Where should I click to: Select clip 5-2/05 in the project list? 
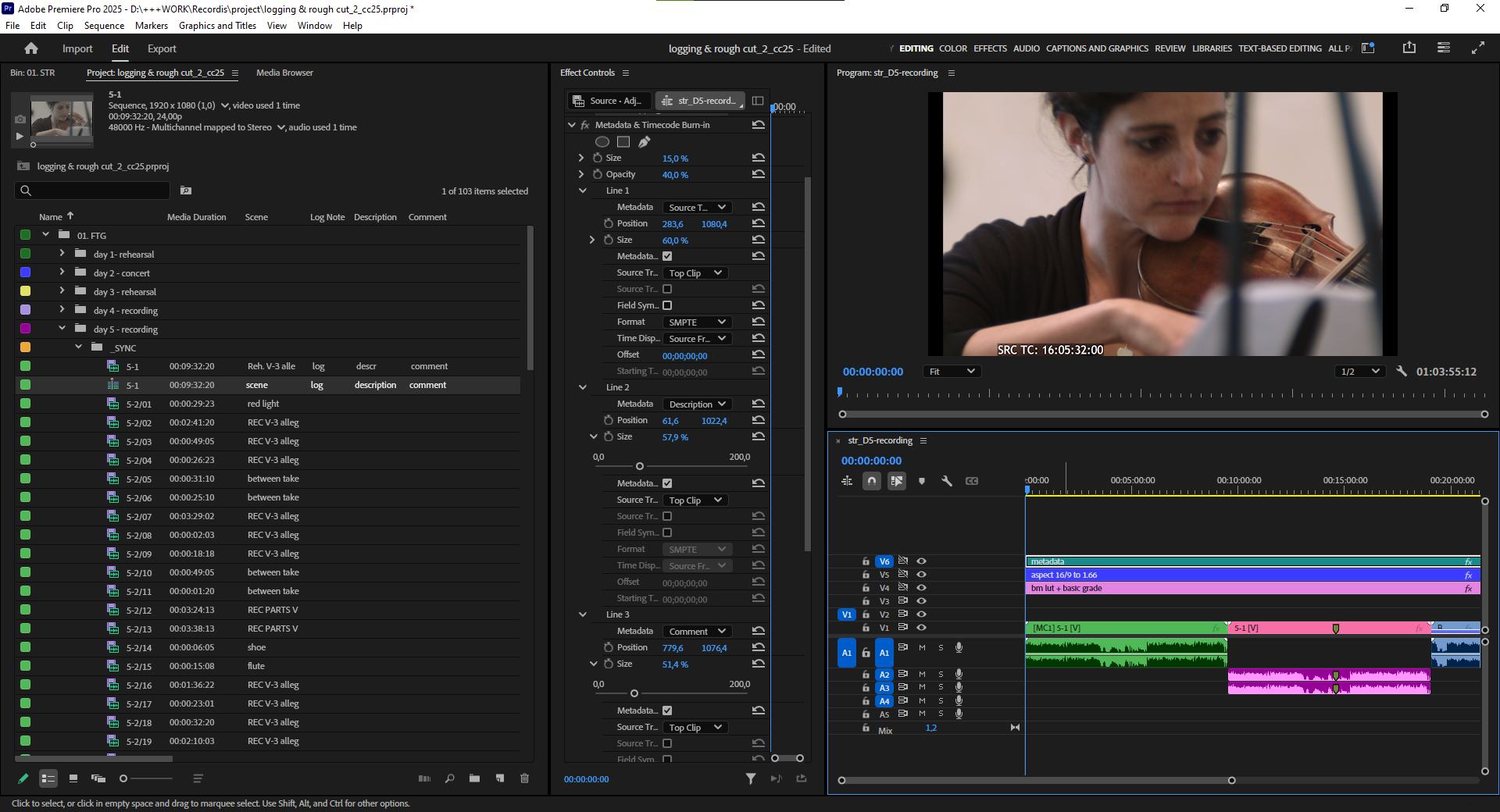(x=137, y=478)
